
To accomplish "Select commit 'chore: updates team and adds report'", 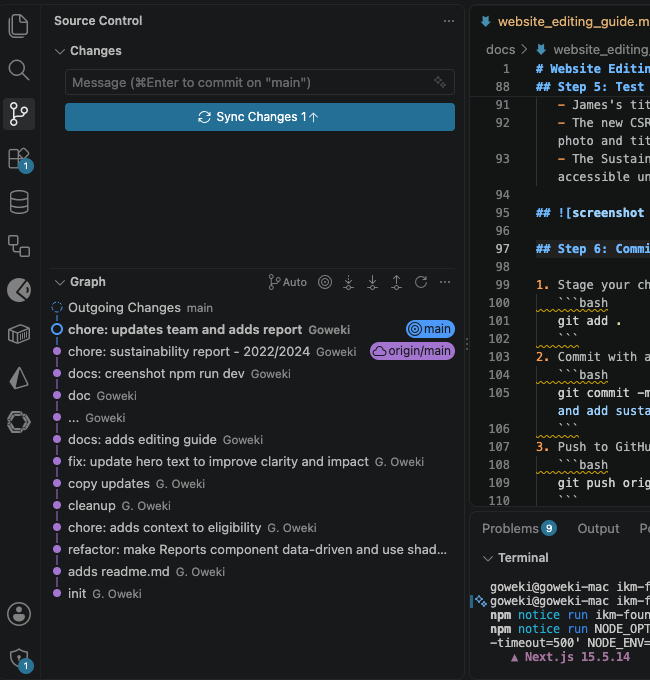I will click(x=253, y=330).
